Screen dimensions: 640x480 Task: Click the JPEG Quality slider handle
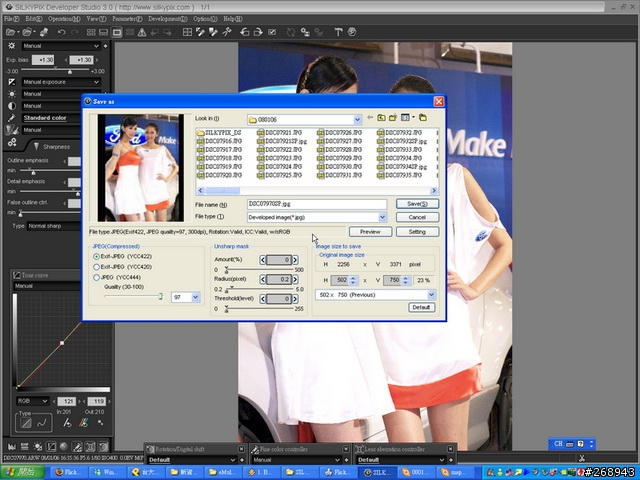160,296
